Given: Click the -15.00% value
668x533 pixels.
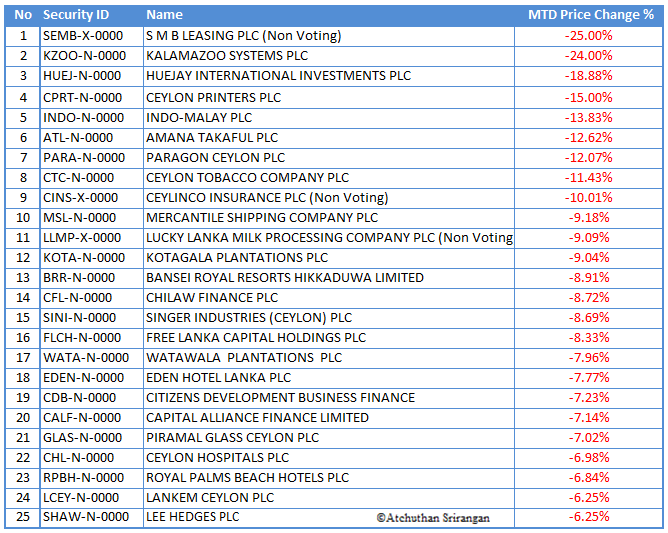Looking at the screenshot, I should 588,98.
